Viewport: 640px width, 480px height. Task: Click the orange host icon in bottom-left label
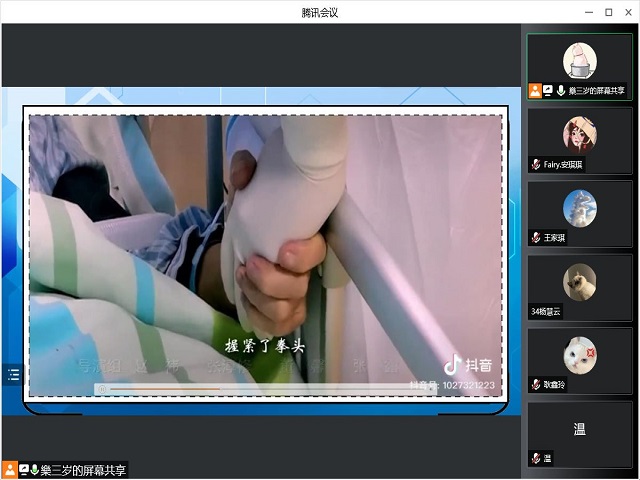point(9,469)
